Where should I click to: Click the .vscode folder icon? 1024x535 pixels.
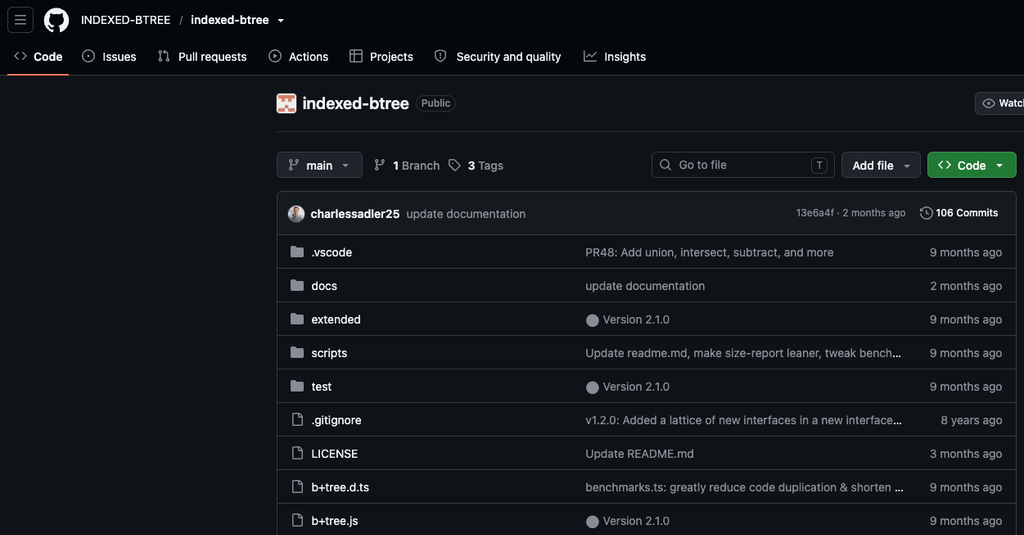tap(297, 252)
